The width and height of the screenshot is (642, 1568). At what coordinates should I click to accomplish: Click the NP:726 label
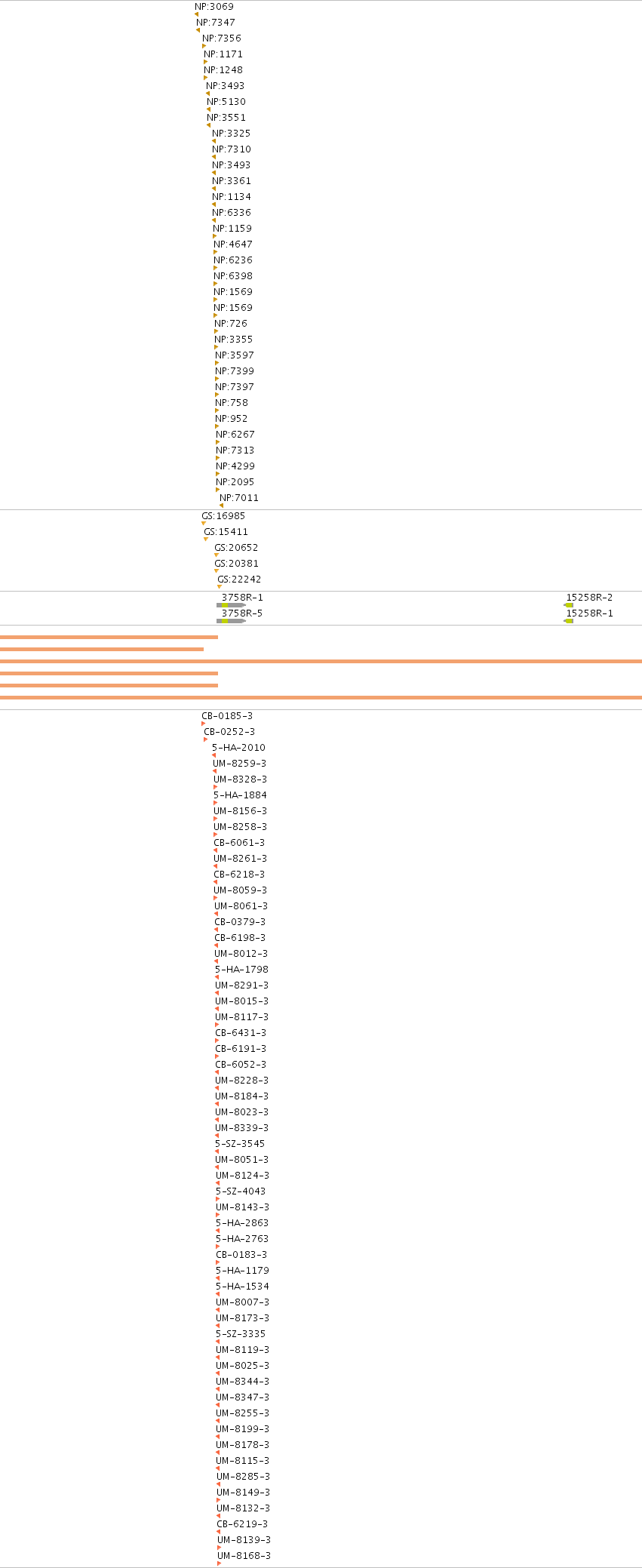231,324
